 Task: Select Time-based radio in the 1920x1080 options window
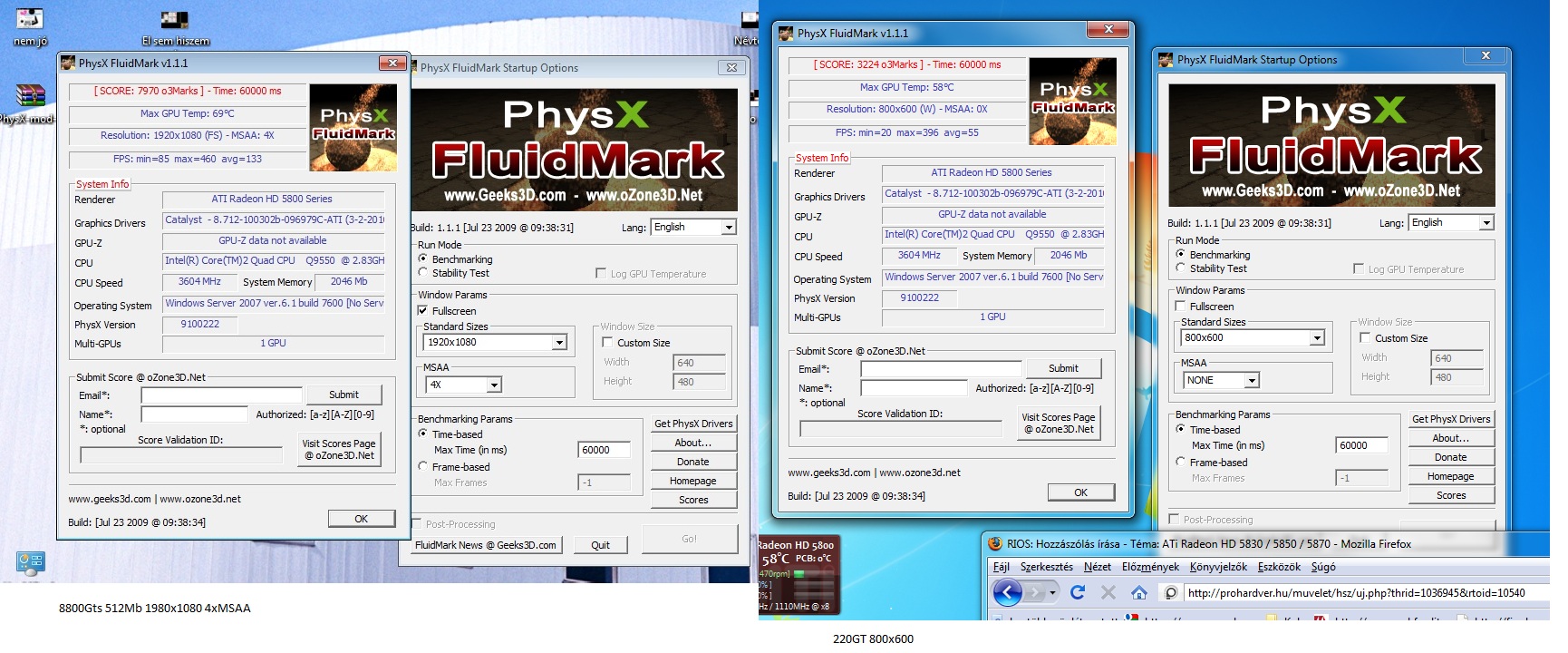click(422, 434)
